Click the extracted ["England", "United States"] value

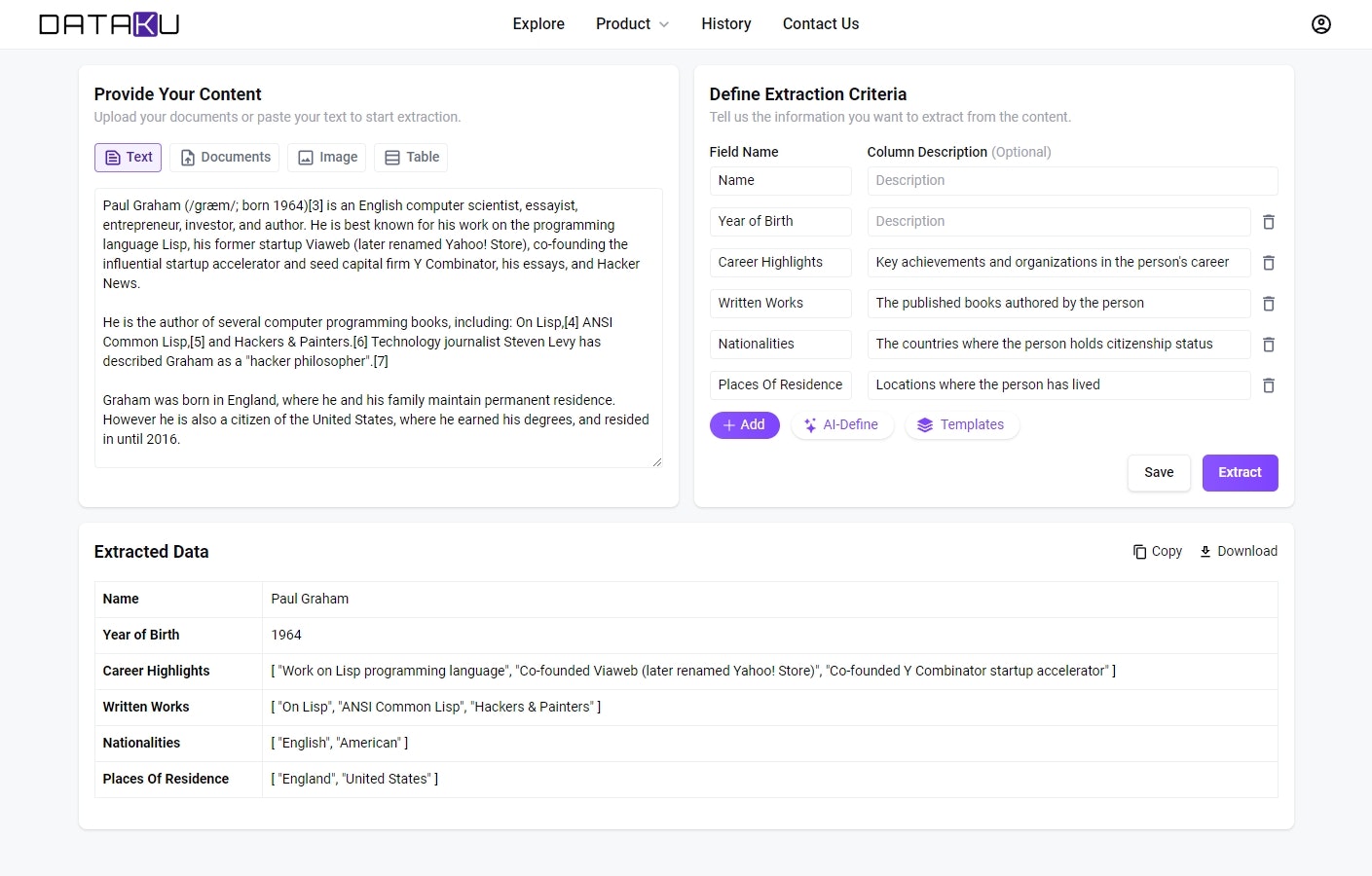tap(354, 780)
